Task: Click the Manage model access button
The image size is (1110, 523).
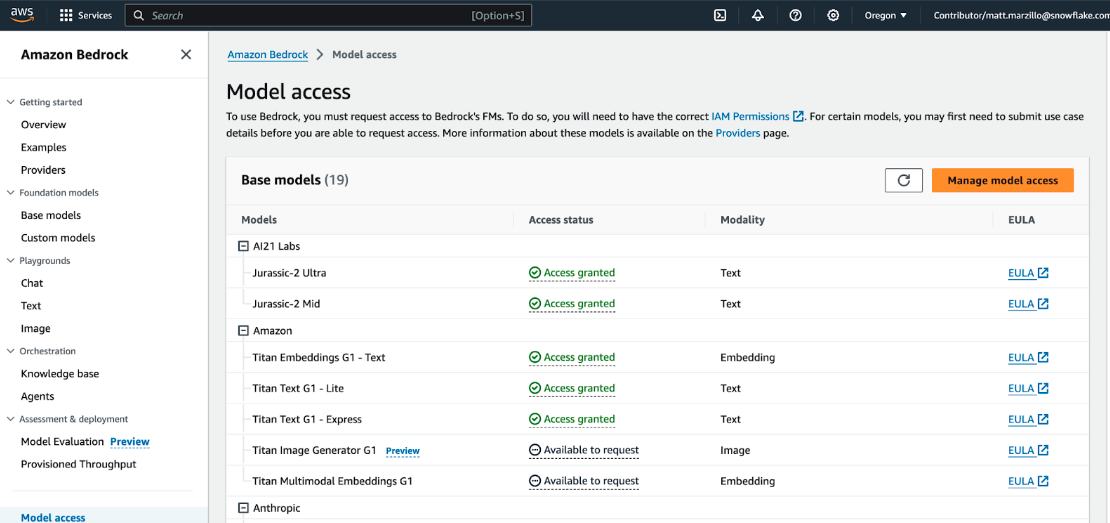Action: 1002,180
